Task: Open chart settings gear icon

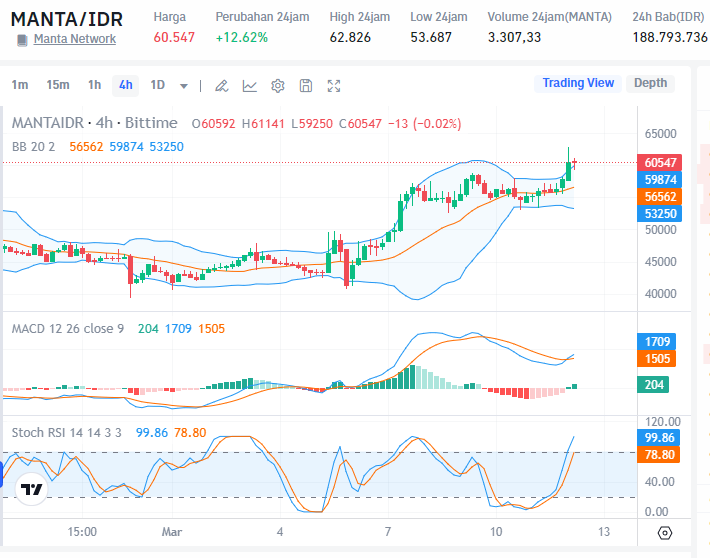Action: (278, 86)
